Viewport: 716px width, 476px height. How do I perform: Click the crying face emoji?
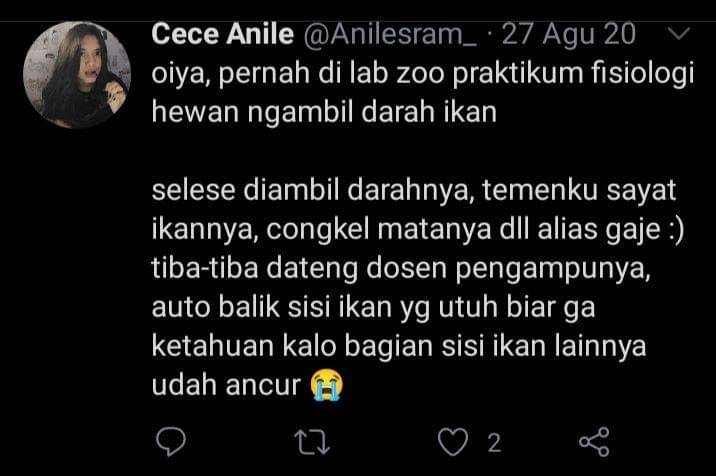[326, 386]
